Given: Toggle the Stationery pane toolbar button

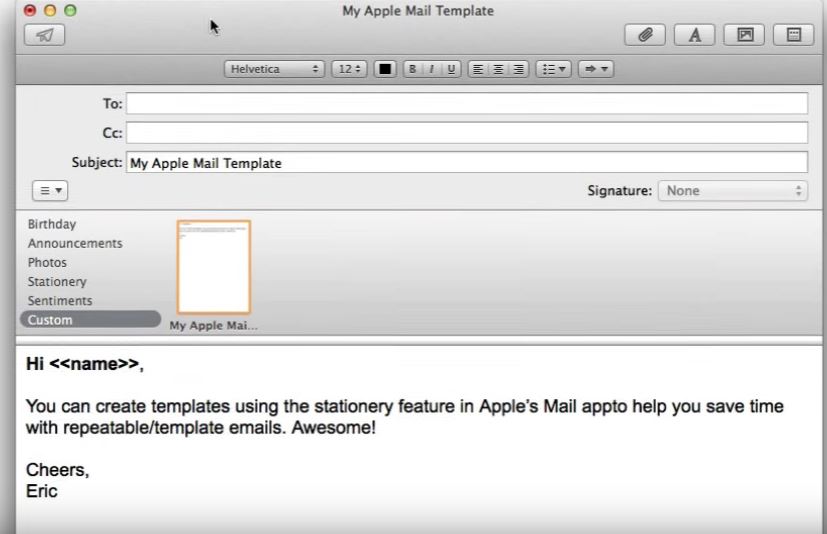Looking at the screenshot, I should point(793,35).
